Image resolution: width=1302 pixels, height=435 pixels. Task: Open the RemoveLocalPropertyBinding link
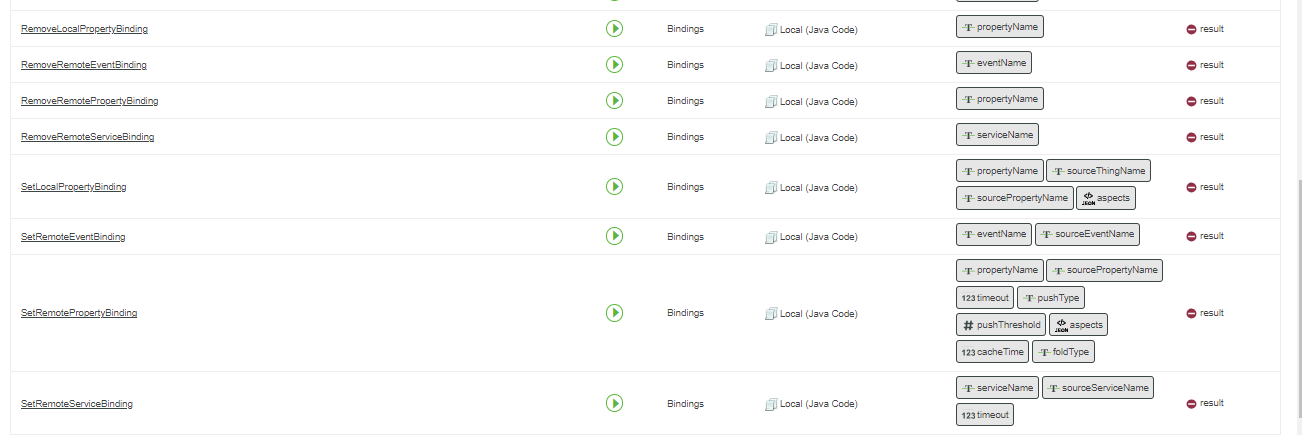click(x=84, y=29)
